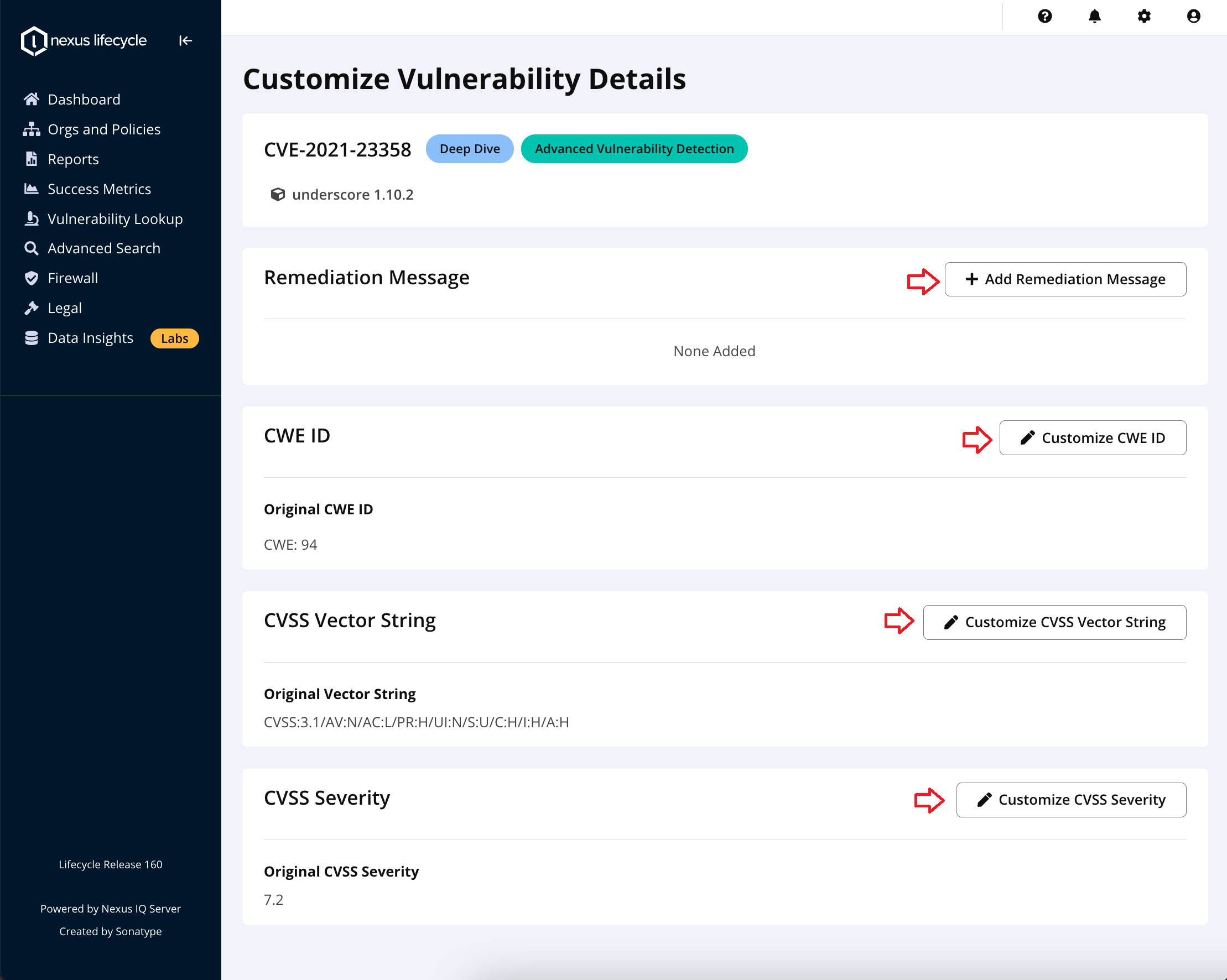Click the CVE-2021-23358 identifier
Viewport: 1227px width, 980px height.
click(x=337, y=150)
